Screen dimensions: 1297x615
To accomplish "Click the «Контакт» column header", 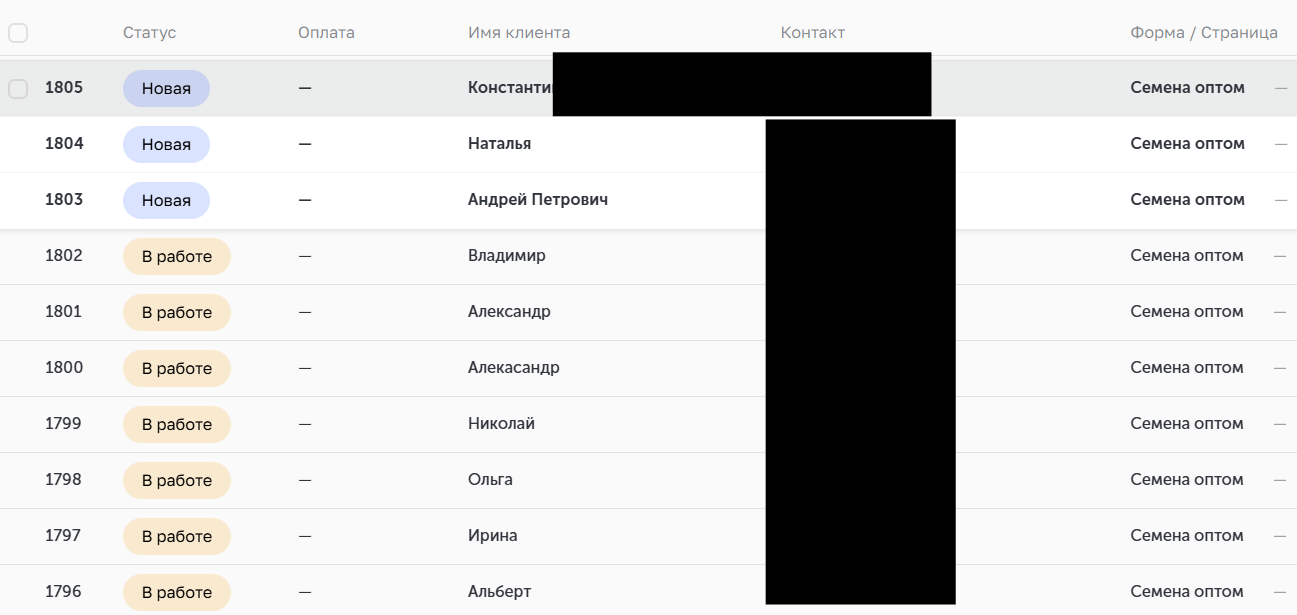I will coord(812,33).
